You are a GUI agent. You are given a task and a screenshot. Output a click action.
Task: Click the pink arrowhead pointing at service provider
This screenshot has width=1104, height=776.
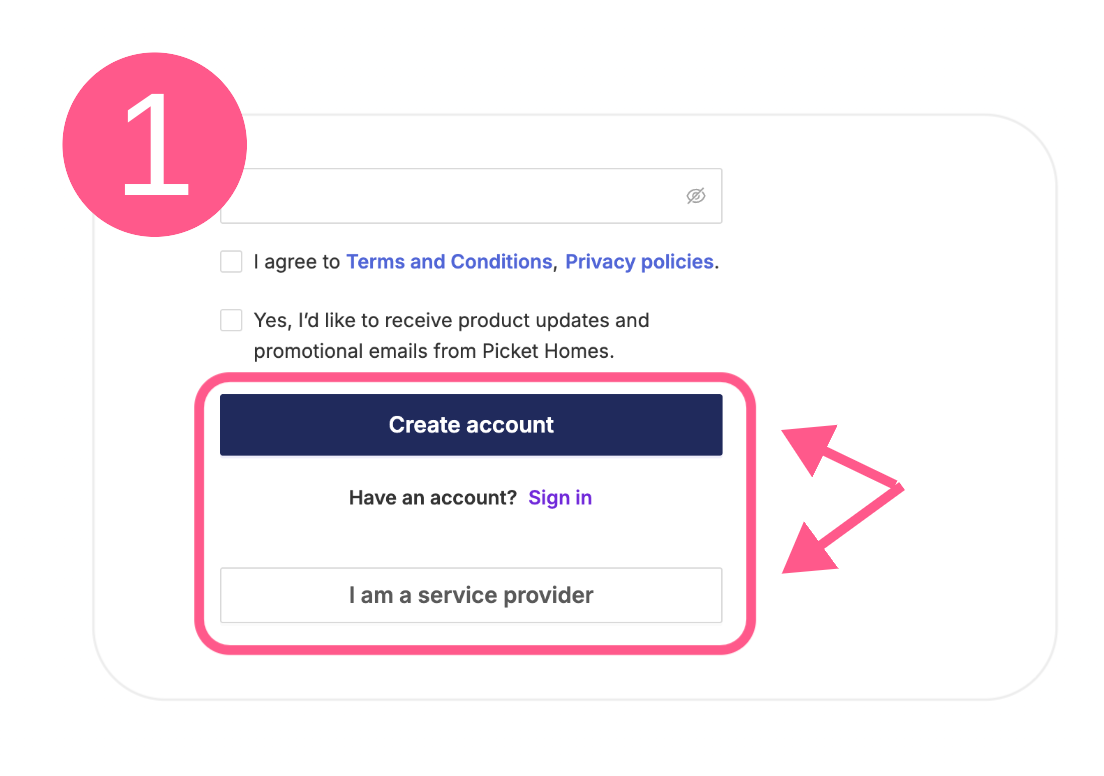coord(808,551)
